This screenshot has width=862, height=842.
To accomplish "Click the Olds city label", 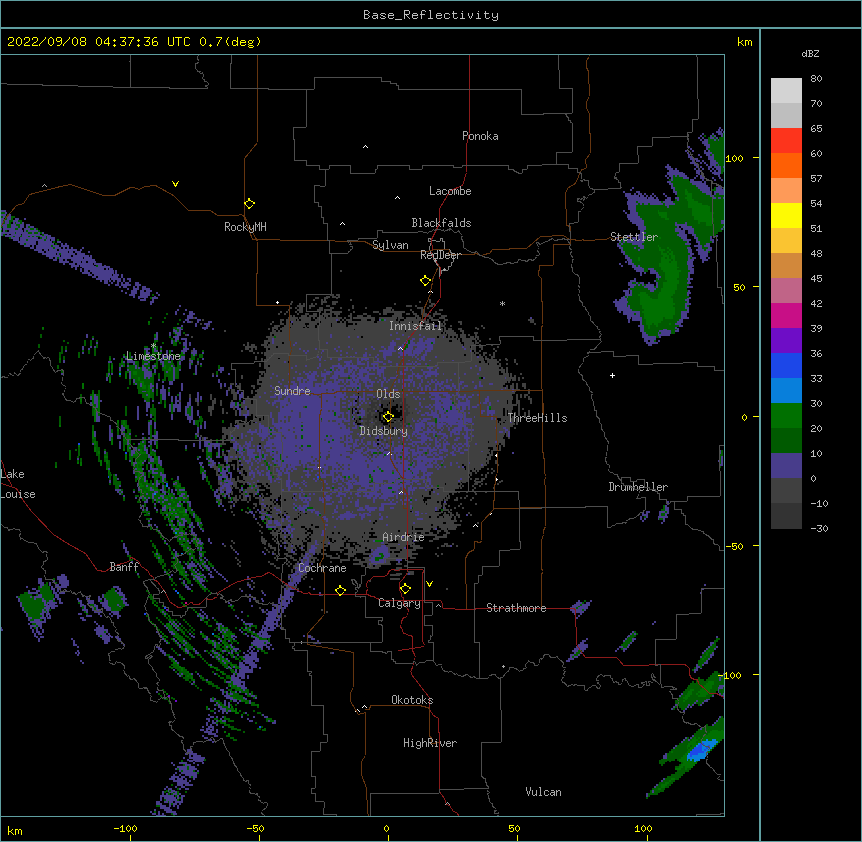I will click(388, 394).
